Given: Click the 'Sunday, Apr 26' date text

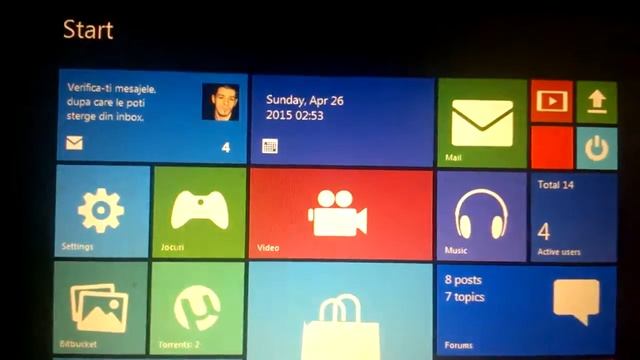Looking at the screenshot, I should click(x=304, y=100).
